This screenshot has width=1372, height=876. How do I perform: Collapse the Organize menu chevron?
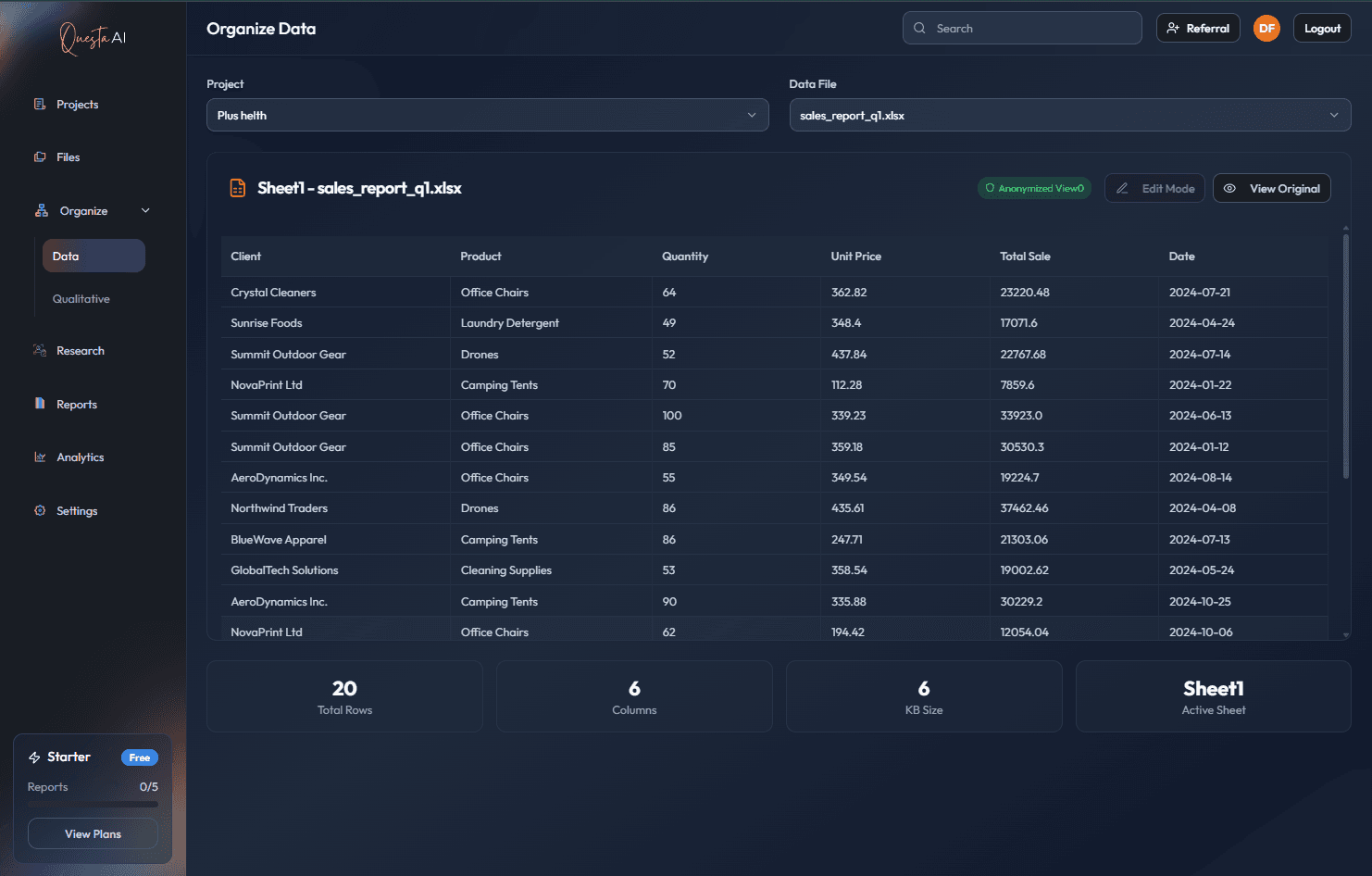click(x=145, y=211)
